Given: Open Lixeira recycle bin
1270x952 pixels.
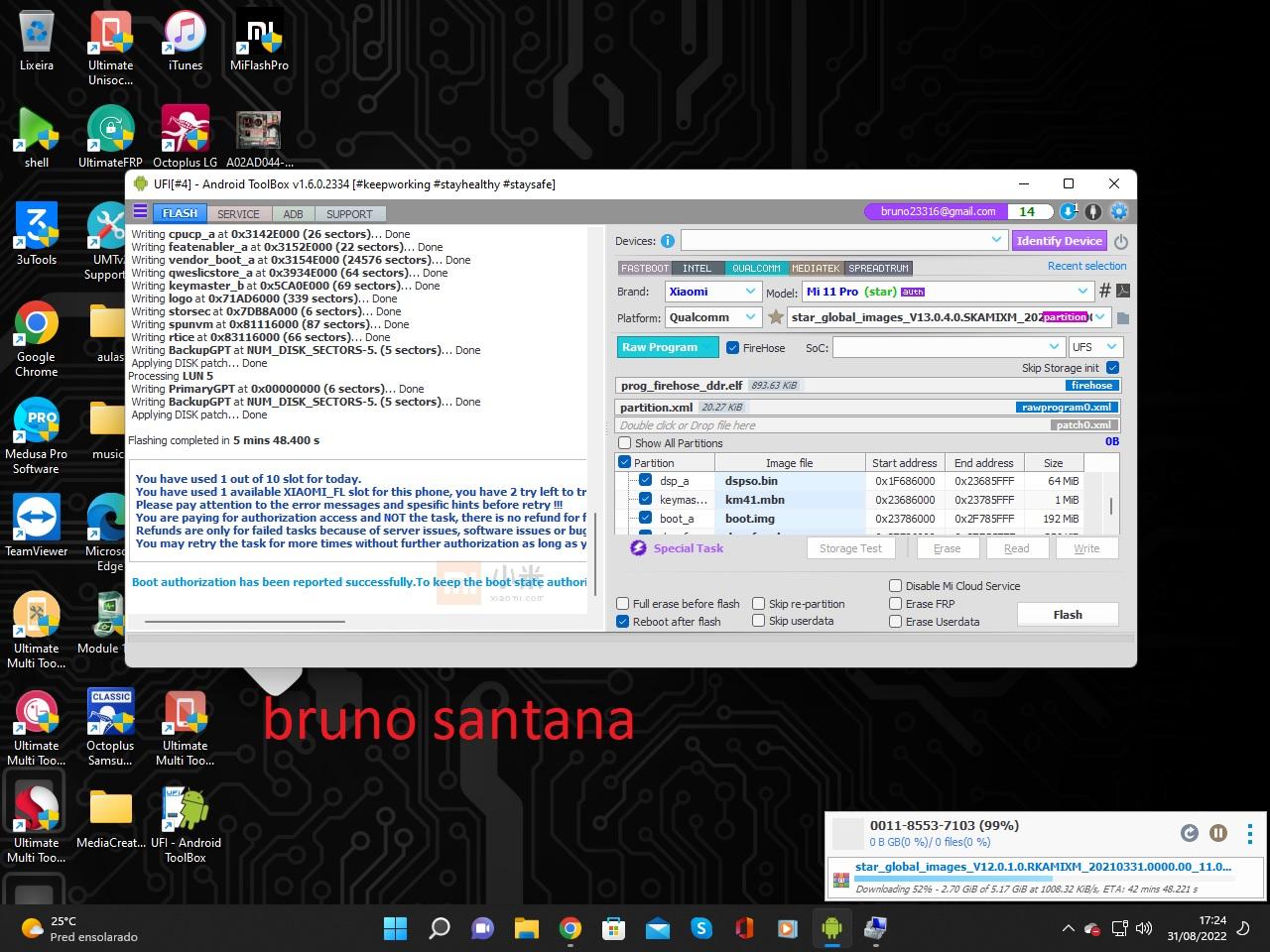Looking at the screenshot, I should pyautogui.click(x=37, y=43).
